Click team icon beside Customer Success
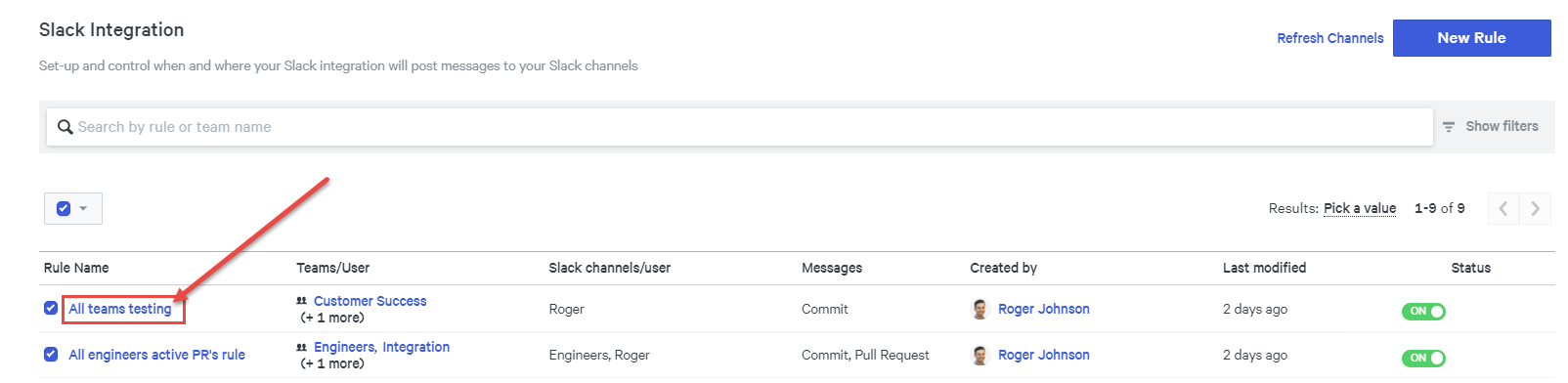The width and height of the screenshot is (1568, 383). coord(302,301)
